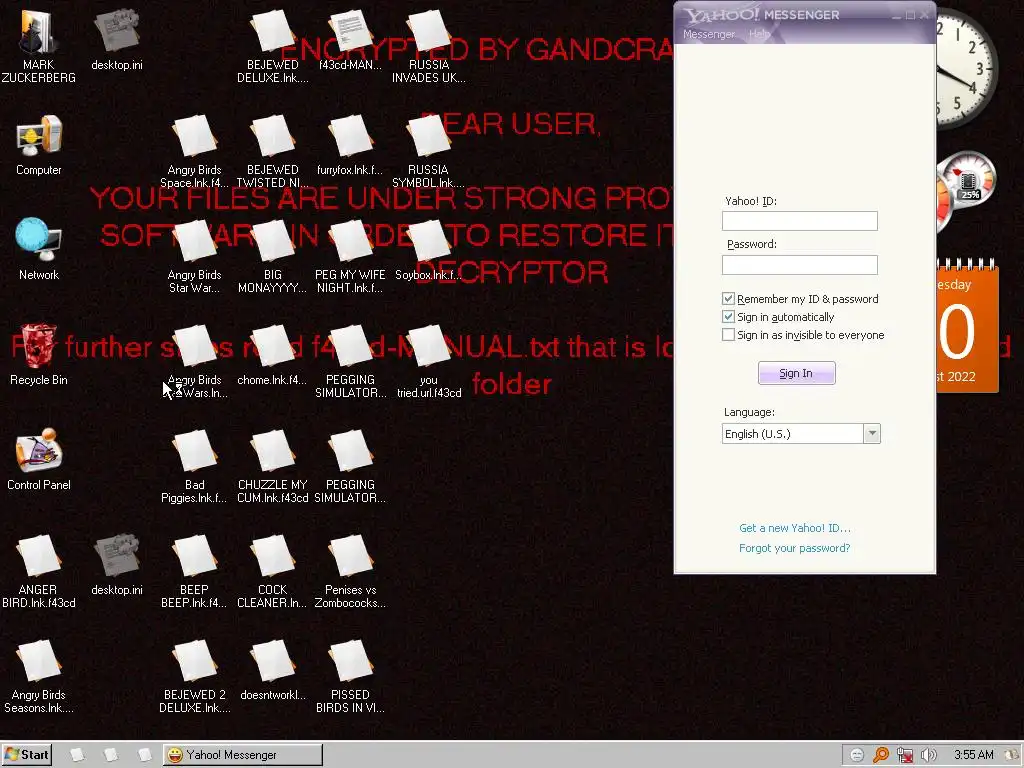Click the analog clock gadget

coord(967,69)
